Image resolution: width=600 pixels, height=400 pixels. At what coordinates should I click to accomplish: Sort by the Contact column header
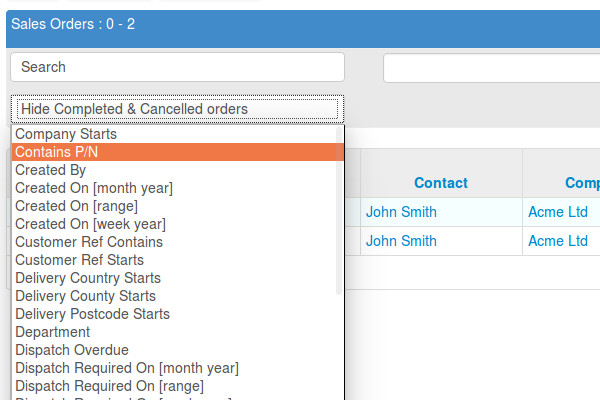point(441,183)
